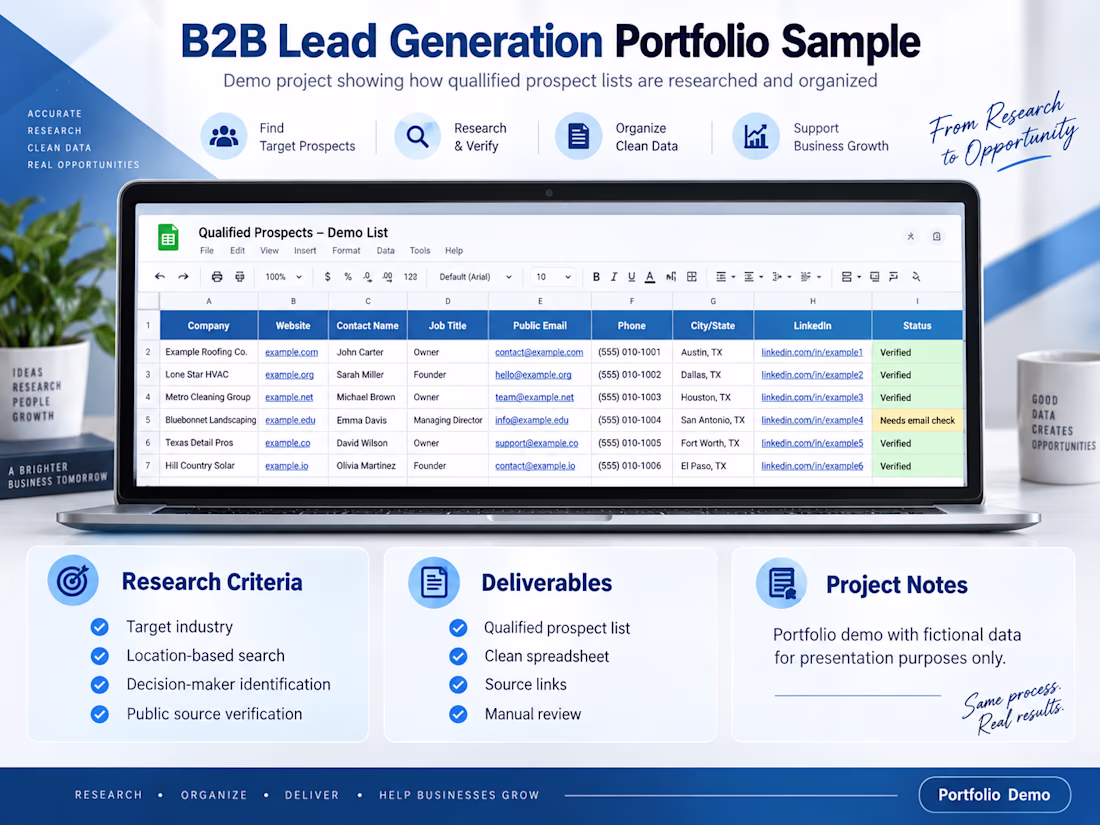1100x825 pixels.
Task: Expand the horizontal align dropdown arrow
Action: point(734,277)
